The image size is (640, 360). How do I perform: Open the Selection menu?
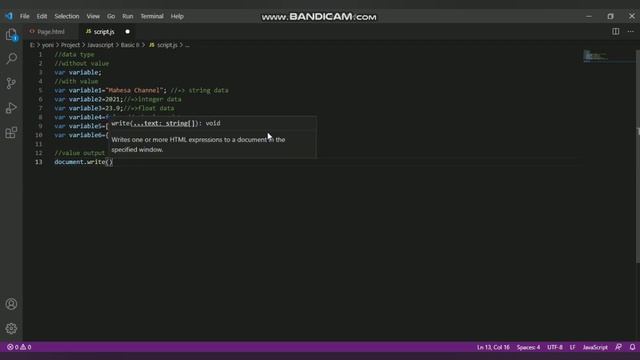coord(67,16)
